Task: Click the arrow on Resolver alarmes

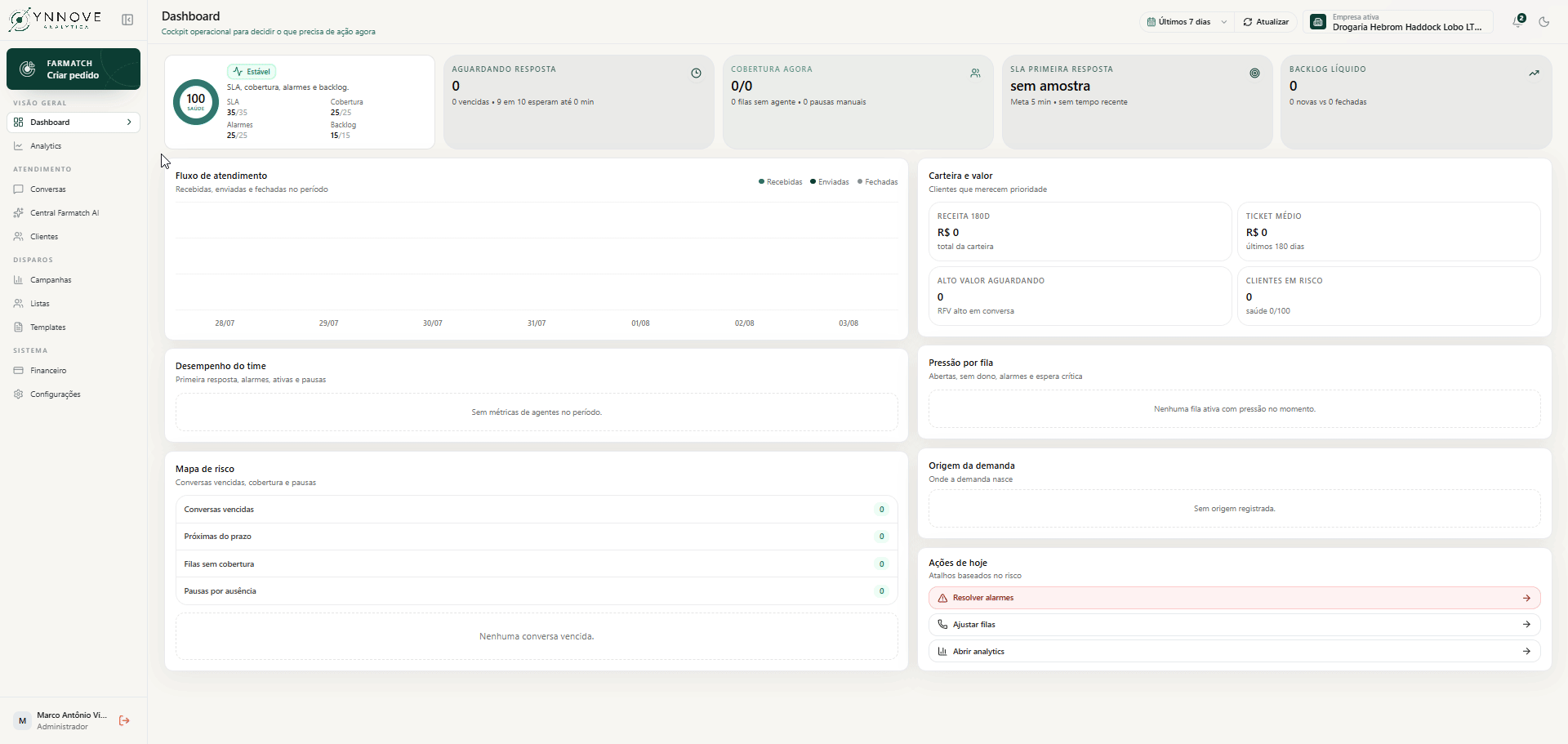Action: (x=1526, y=598)
